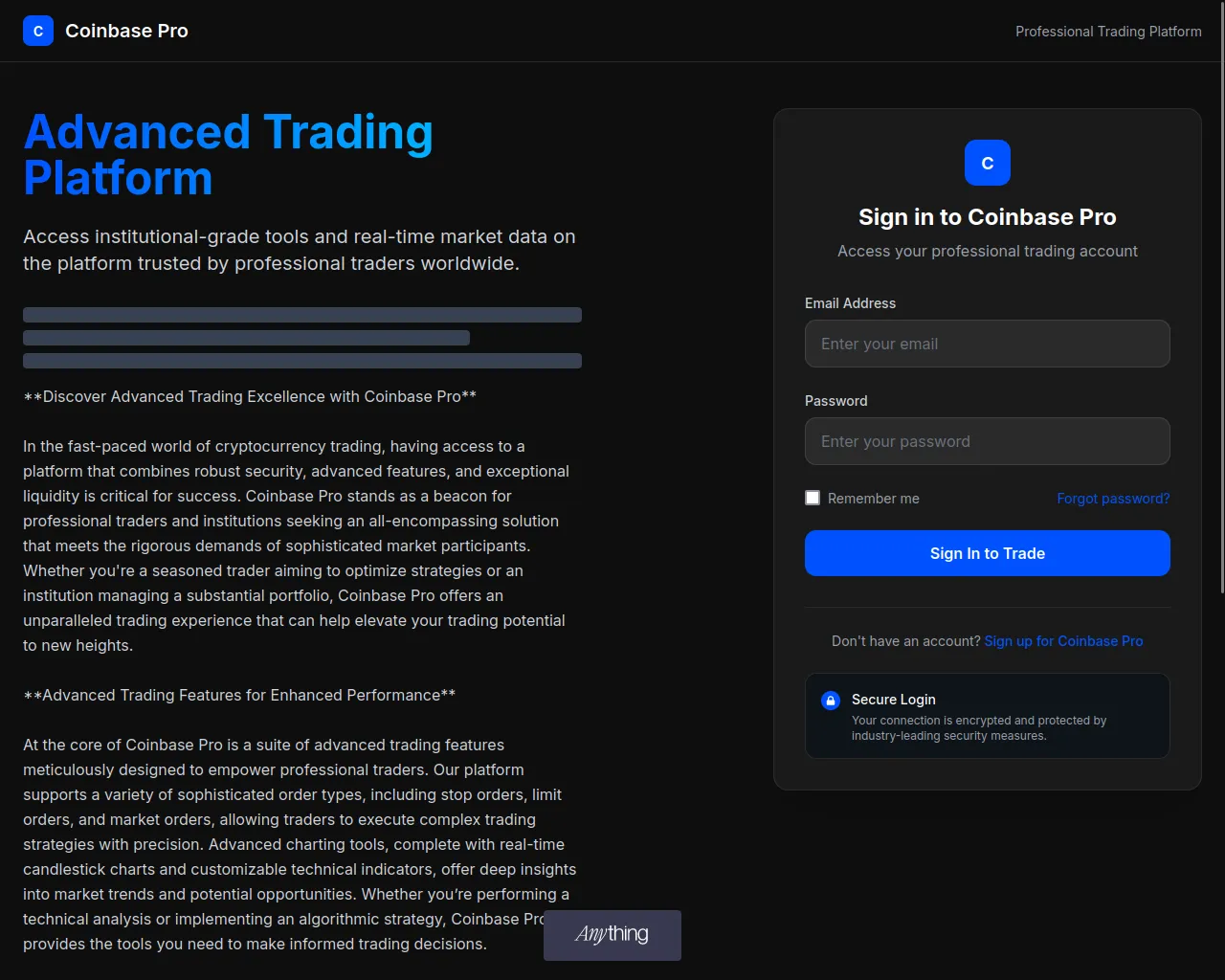The image size is (1225, 980).
Task: Click the Discover Advanced Trading Excellence line
Action: [250, 396]
